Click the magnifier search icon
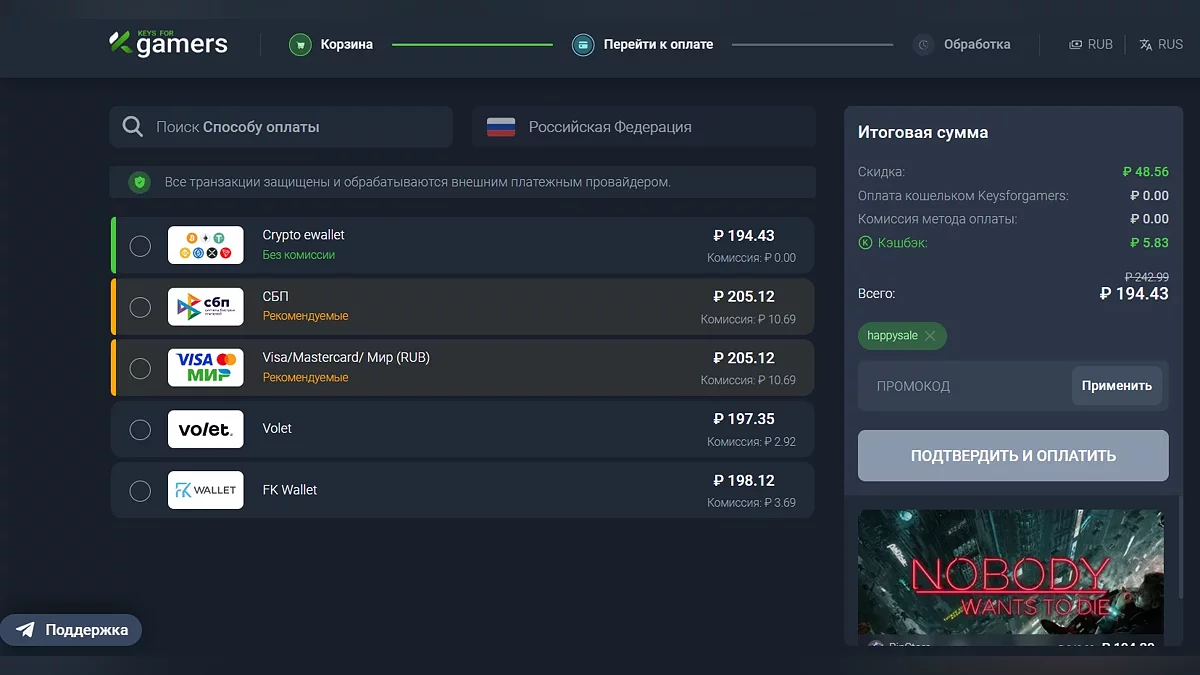This screenshot has width=1200, height=675. click(x=132, y=127)
